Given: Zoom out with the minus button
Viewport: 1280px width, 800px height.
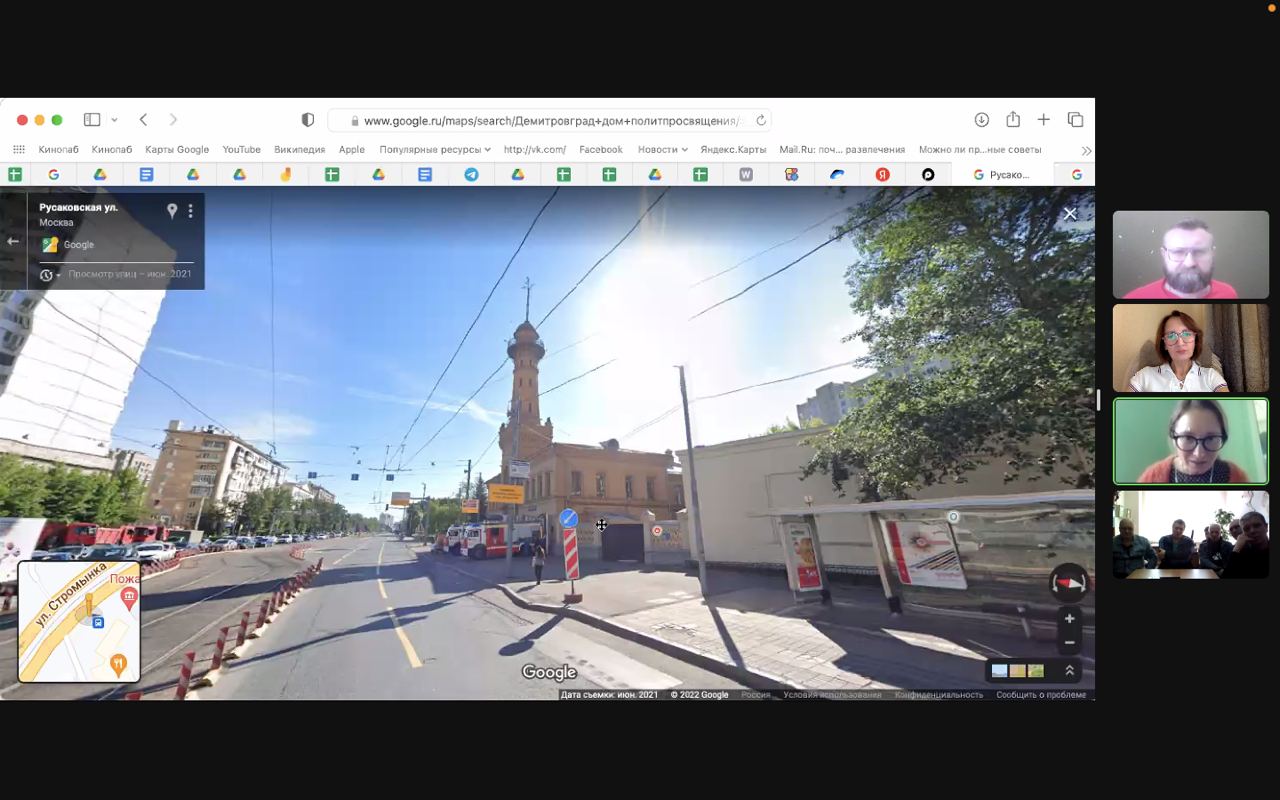Looking at the screenshot, I should pos(1069,643).
